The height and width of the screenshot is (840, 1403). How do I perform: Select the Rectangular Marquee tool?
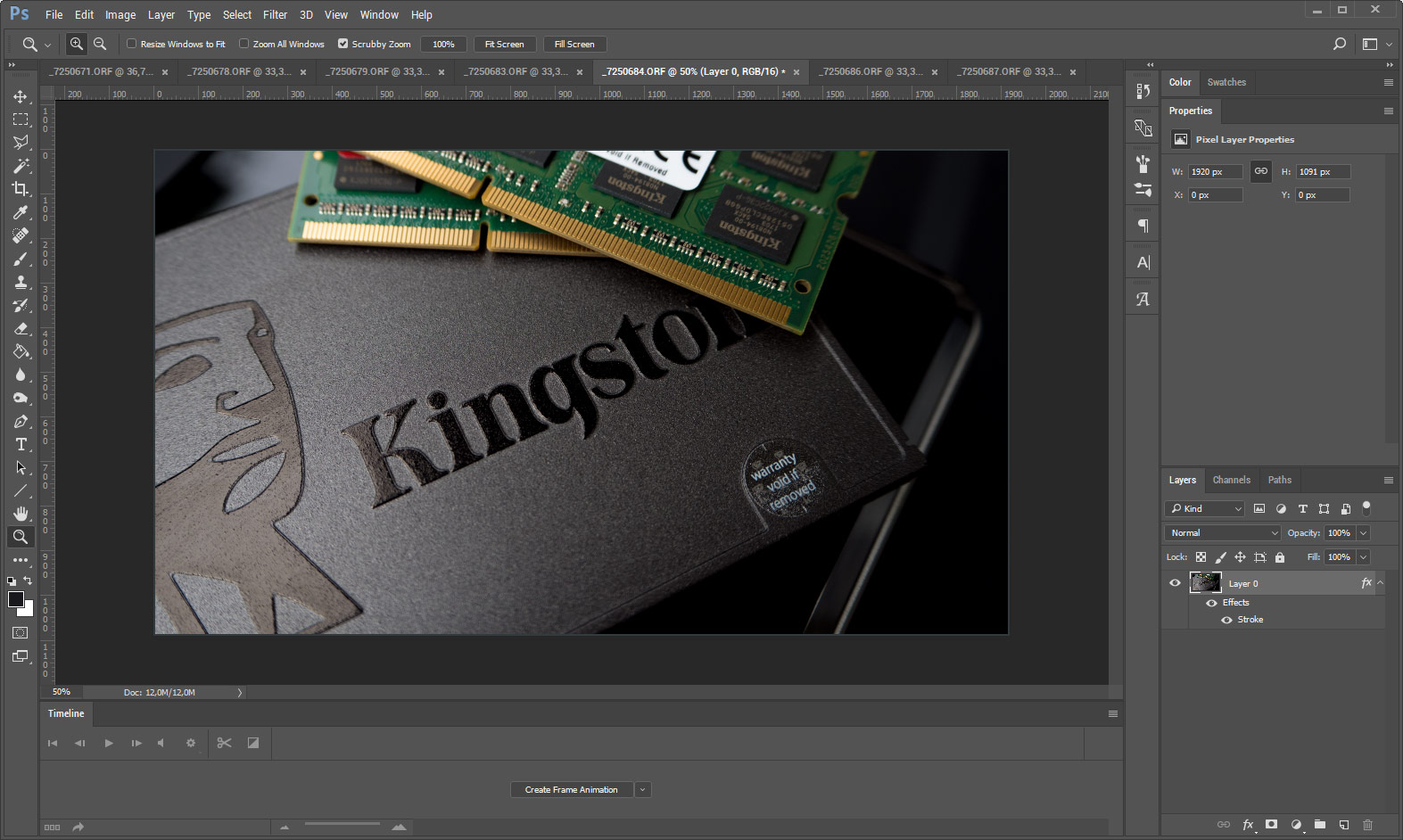tap(21, 119)
